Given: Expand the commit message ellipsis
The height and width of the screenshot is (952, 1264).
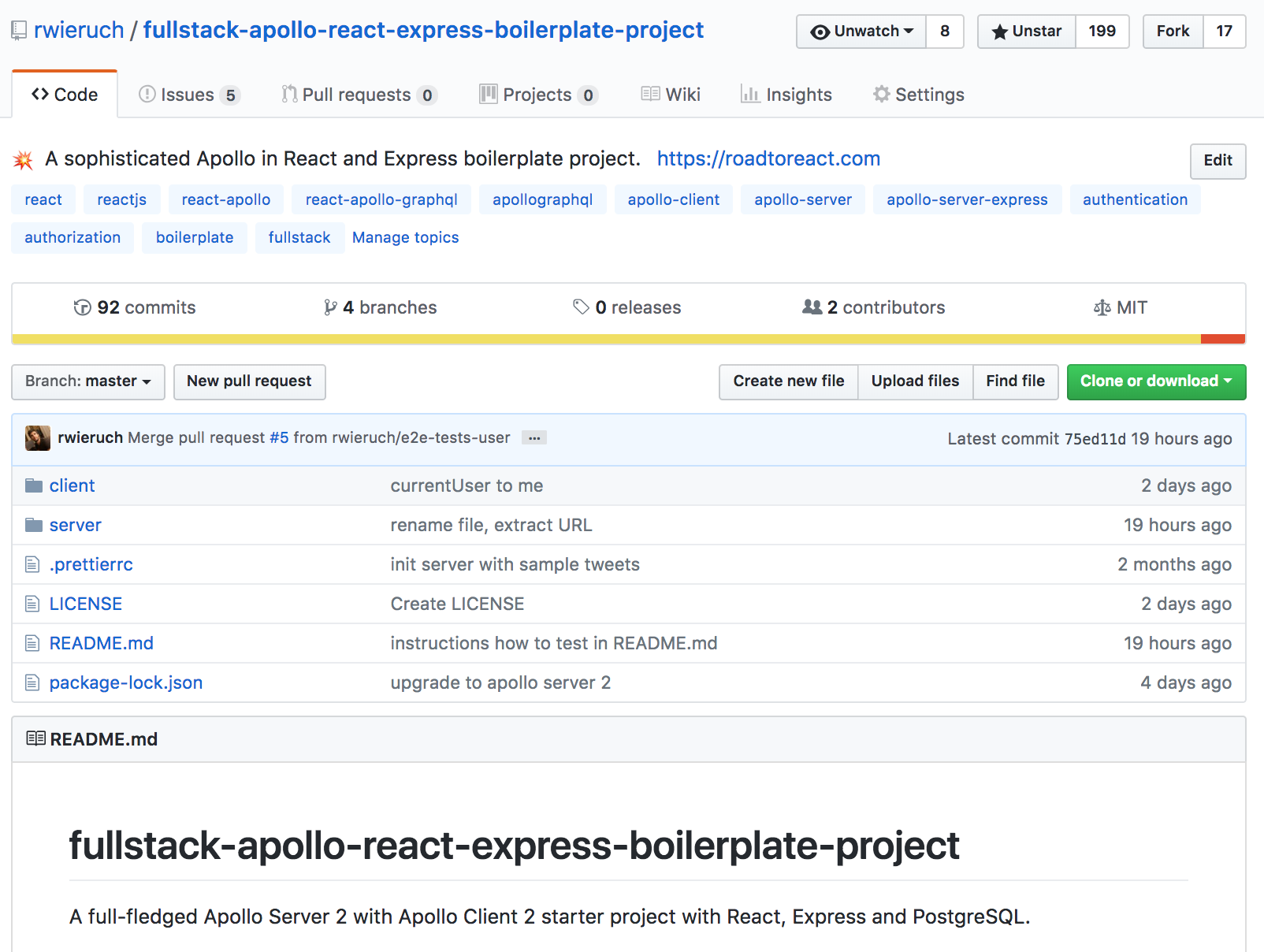Looking at the screenshot, I should tap(534, 438).
